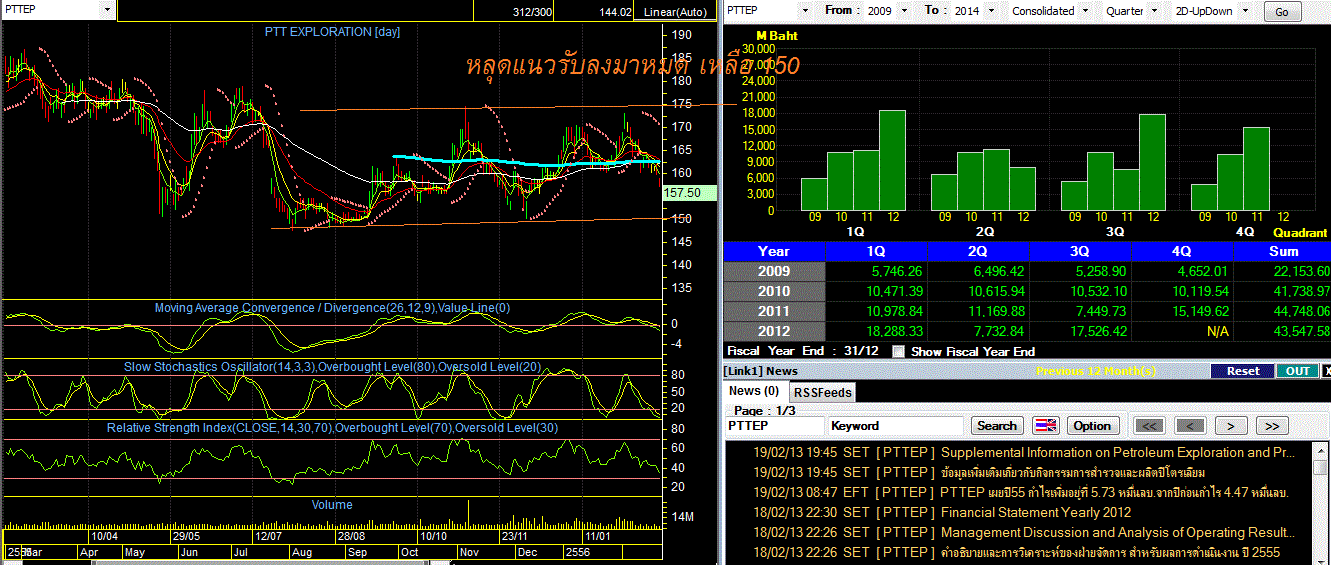Select the 2011 year row header
This screenshot has width=1331, height=565.
point(774,311)
